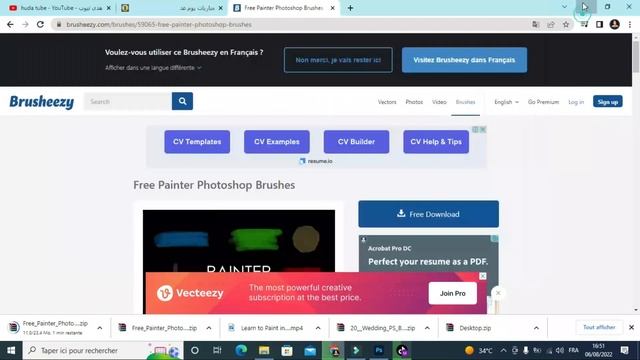Screen dimensions: 640x360
Task: Close the Vecteezy banner ad X
Action: [483, 276]
